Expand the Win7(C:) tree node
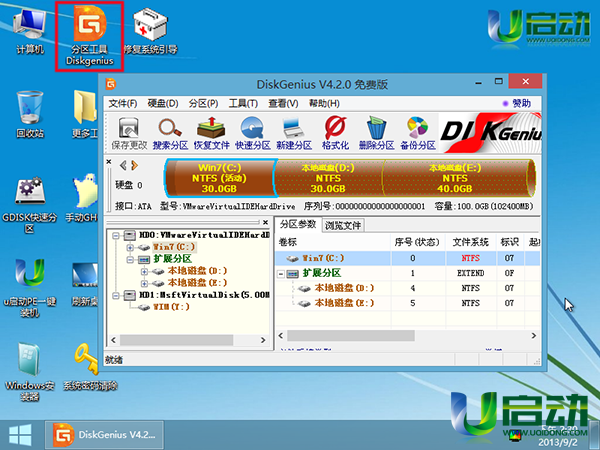Viewport: 600px width, 450px height. click(130, 248)
